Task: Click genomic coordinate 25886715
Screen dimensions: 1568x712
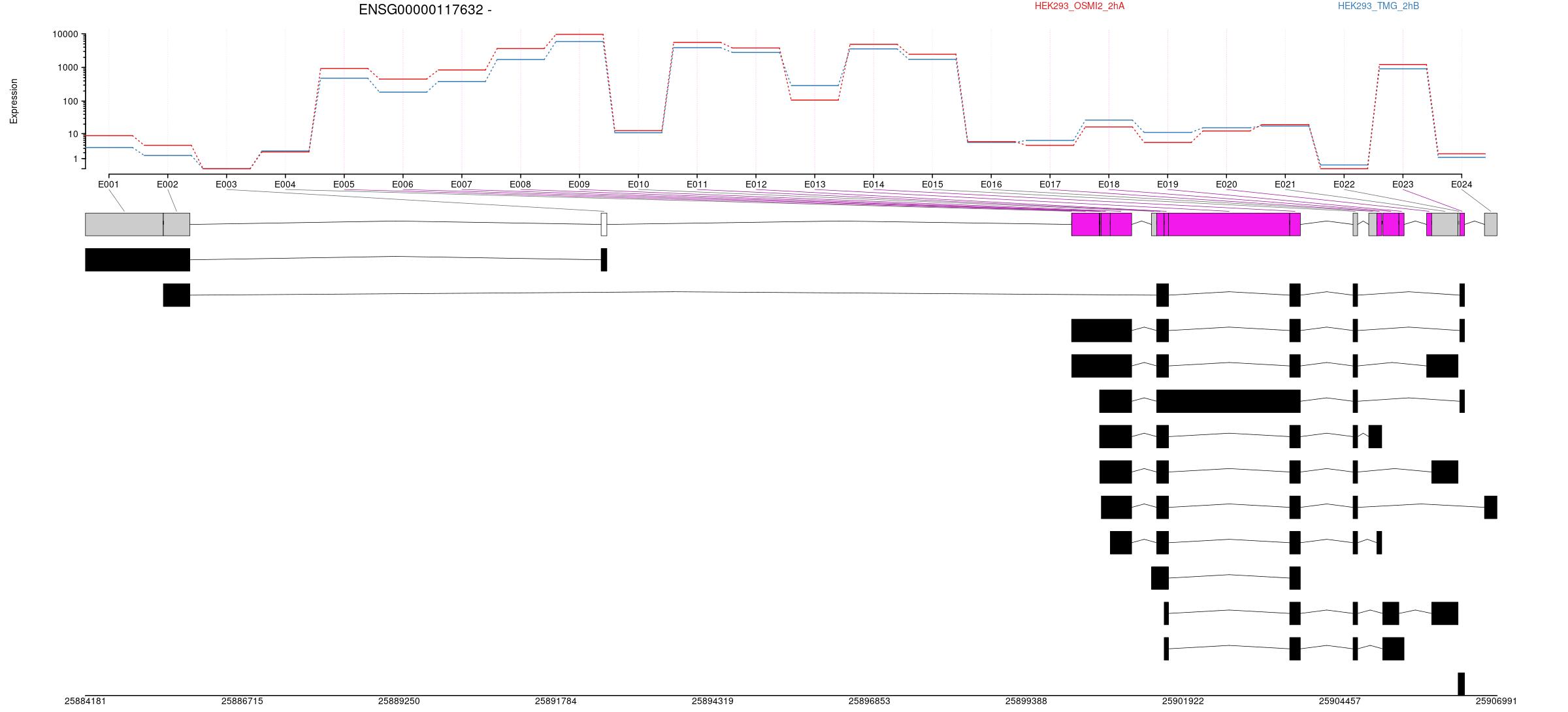Action: click(x=242, y=702)
